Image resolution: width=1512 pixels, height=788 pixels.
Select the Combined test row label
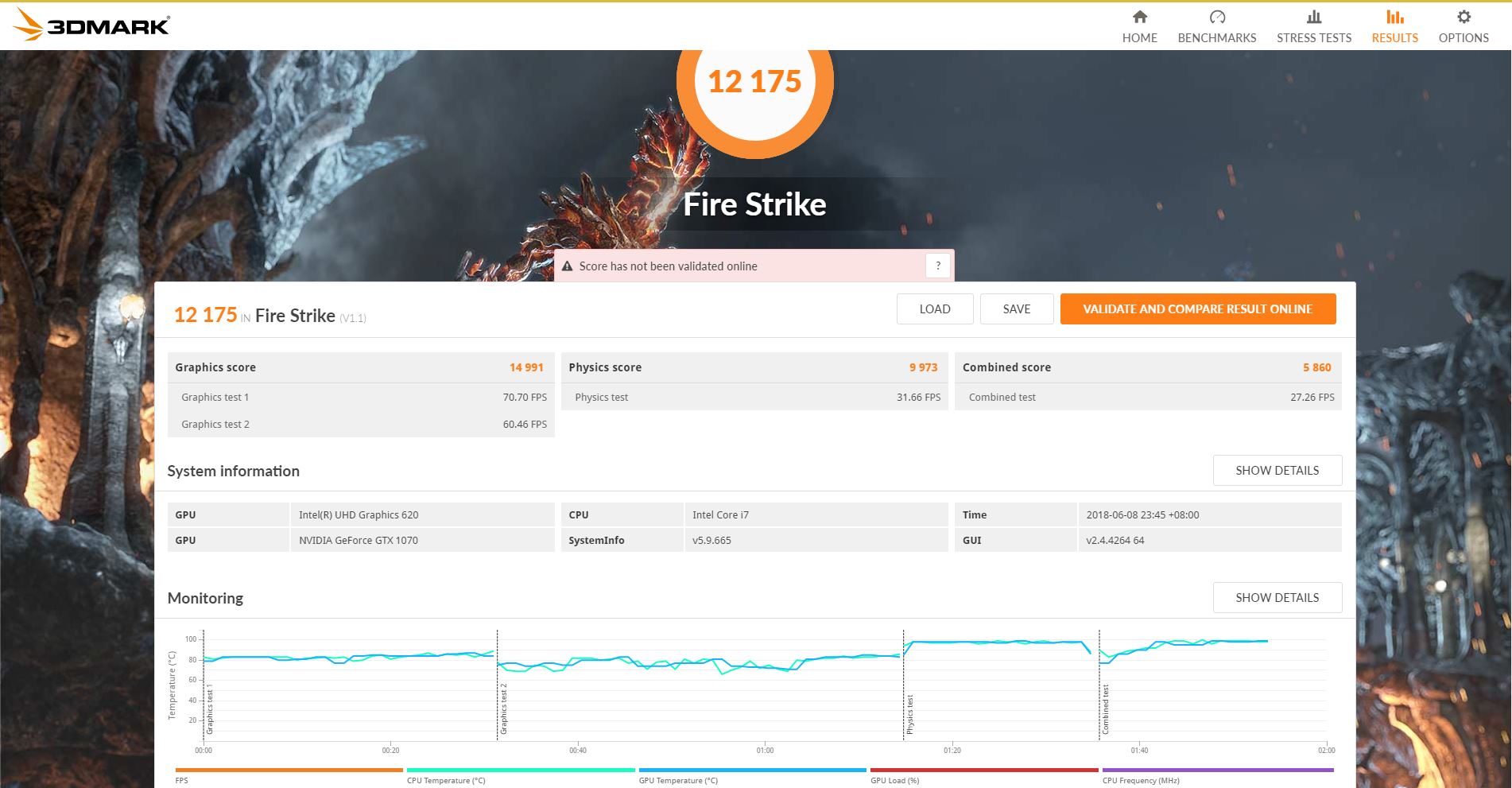(1002, 398)
